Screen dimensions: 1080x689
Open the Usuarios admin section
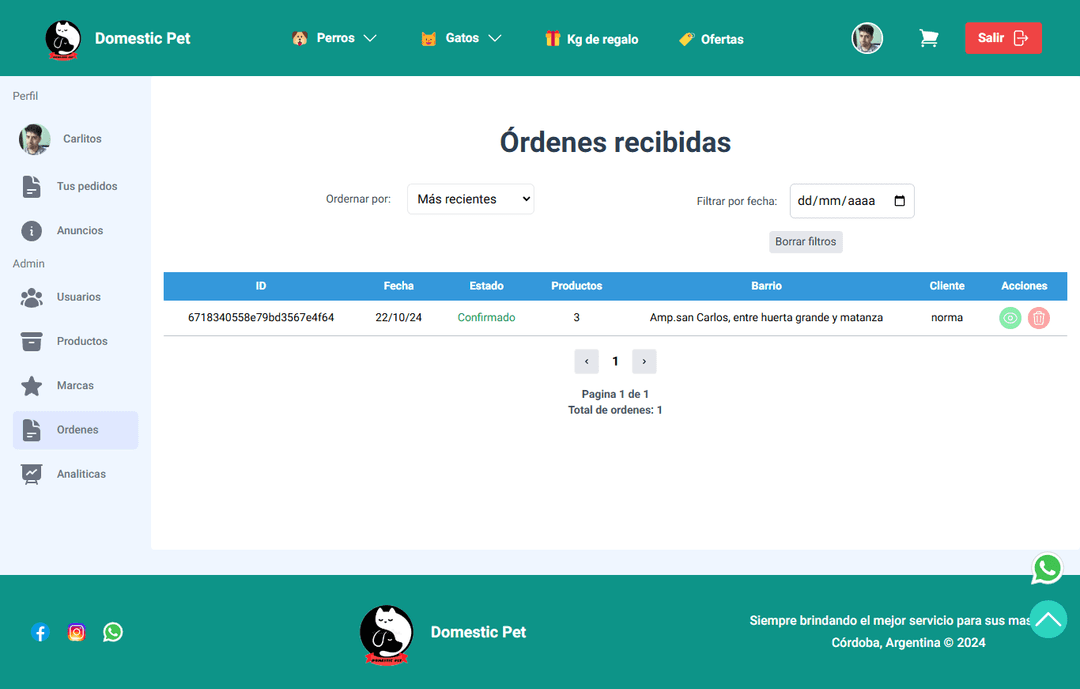pos(78,297)
